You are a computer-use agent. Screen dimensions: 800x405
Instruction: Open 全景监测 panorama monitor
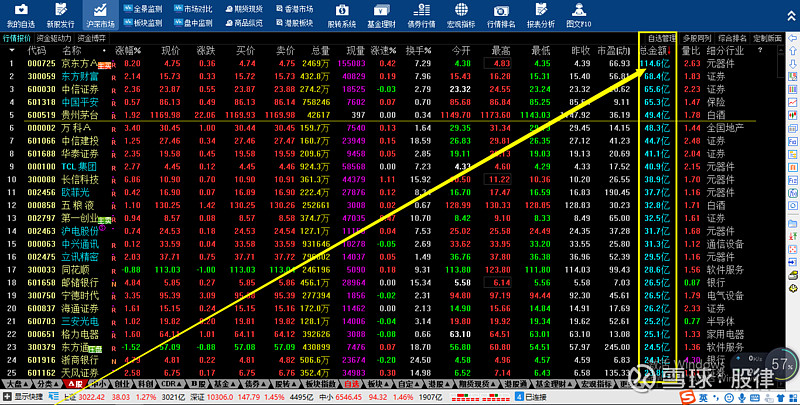point(143,9)
